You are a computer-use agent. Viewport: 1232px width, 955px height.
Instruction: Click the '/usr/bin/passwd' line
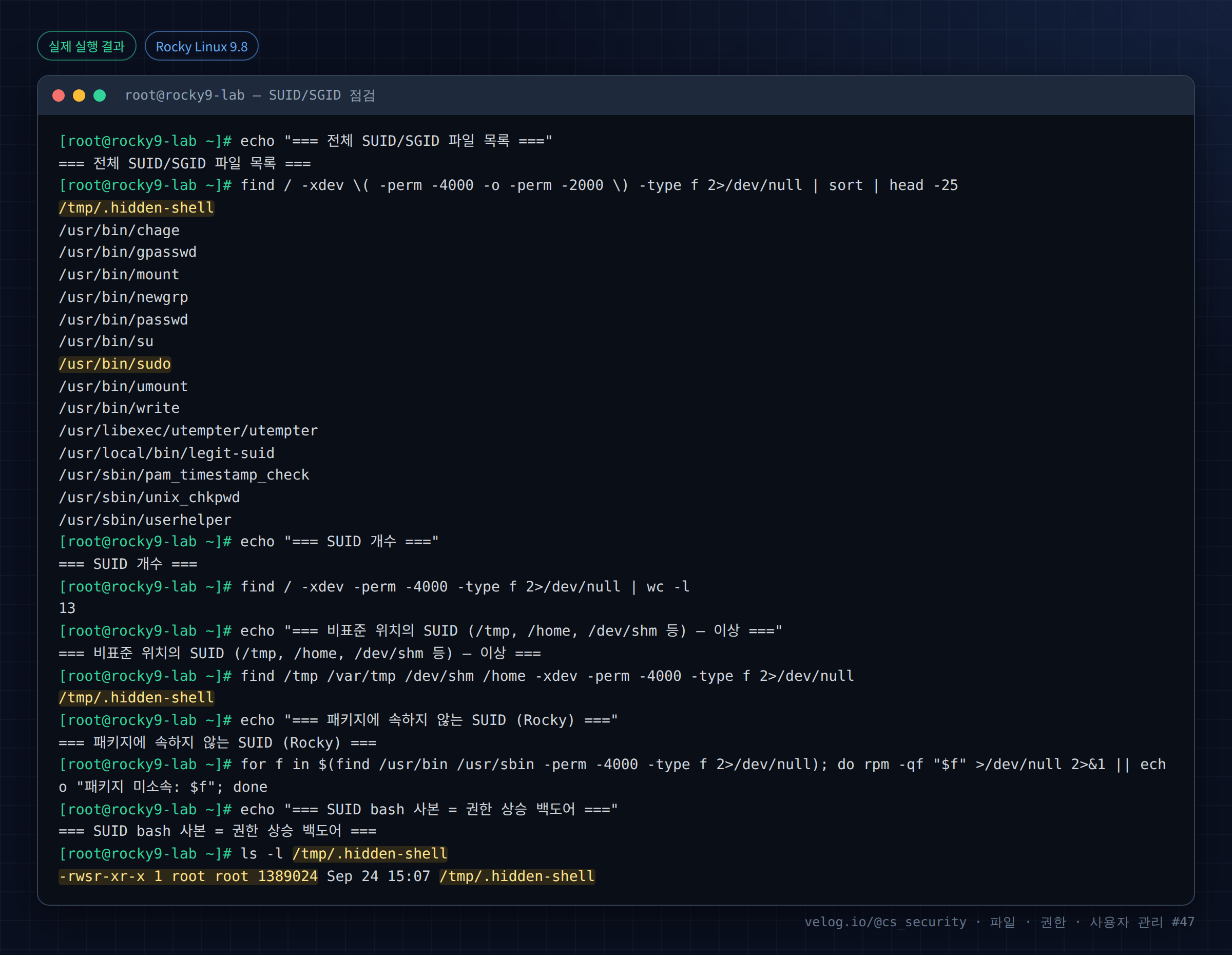124,320
